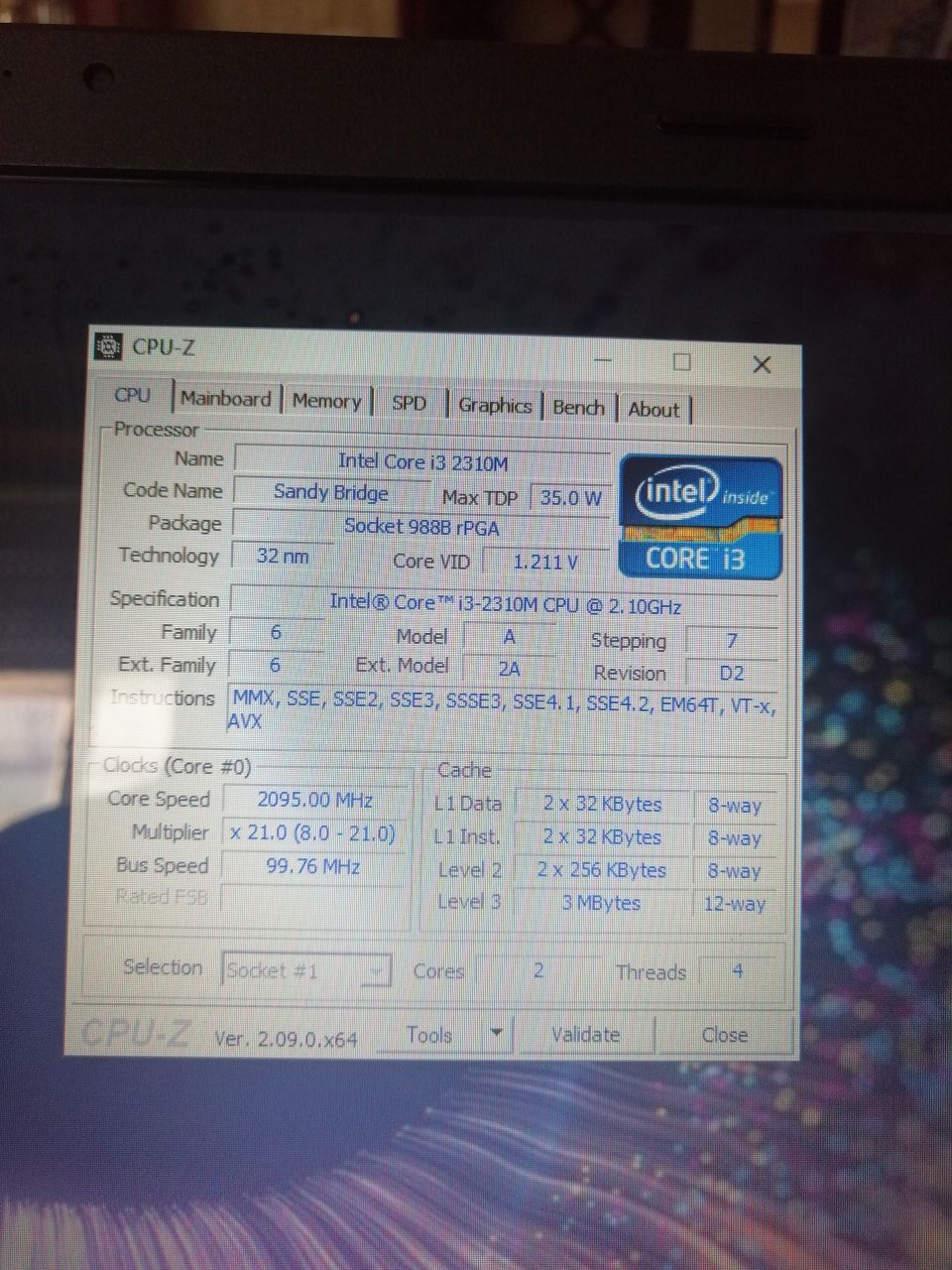This screenshot has width=952, height=1270.
Task: Click the Bus Speed value 99.76 MHz
Action: pos(313,866)
